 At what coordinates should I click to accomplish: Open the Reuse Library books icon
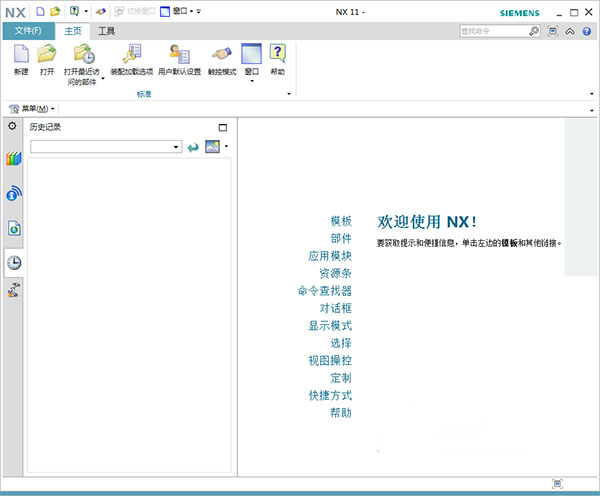point(13,158)
